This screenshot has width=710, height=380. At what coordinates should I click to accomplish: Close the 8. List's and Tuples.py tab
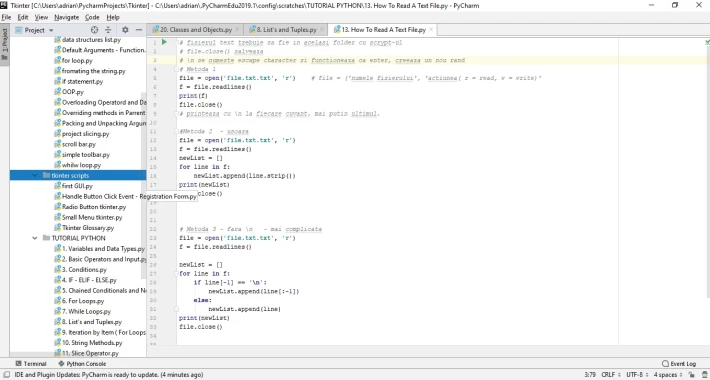(321, 30)
